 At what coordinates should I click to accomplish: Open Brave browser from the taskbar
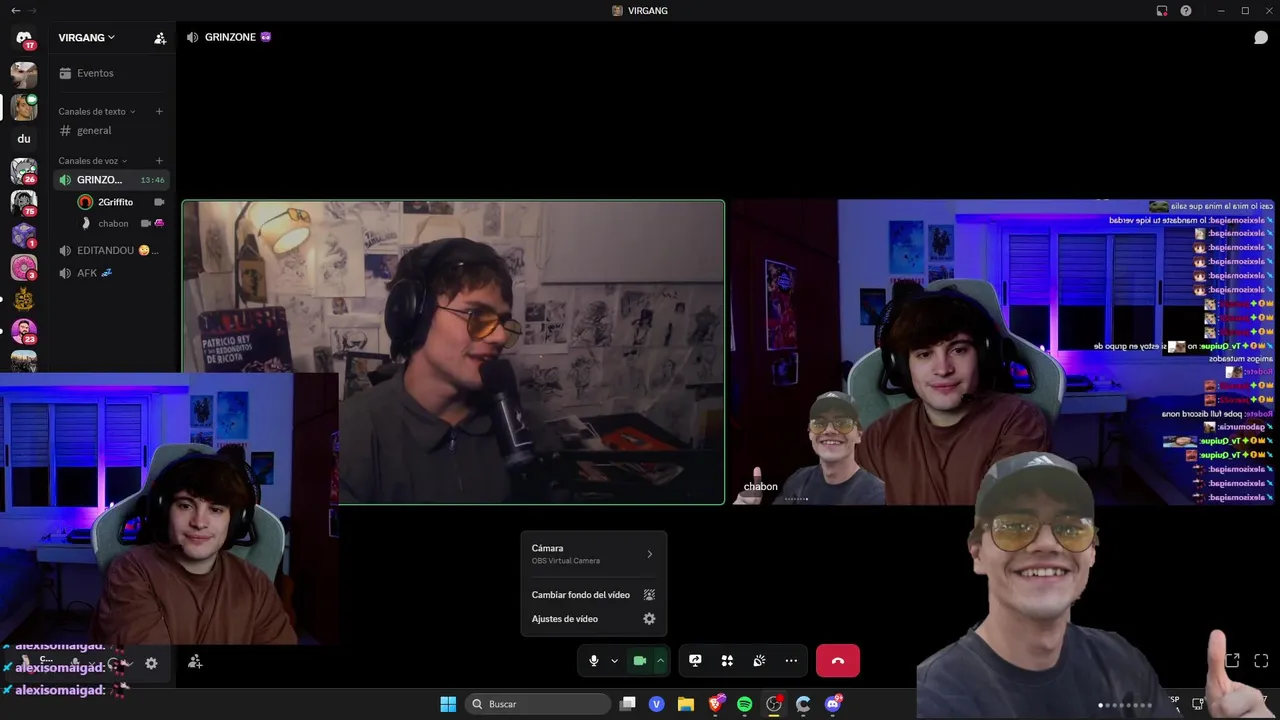tap(715, 704)
